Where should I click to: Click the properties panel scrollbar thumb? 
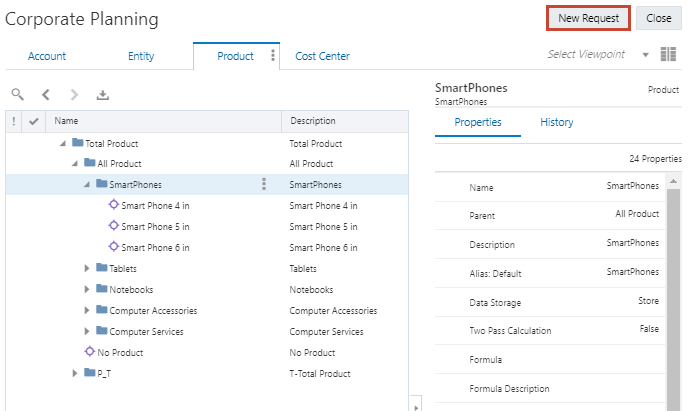(673, 300)
